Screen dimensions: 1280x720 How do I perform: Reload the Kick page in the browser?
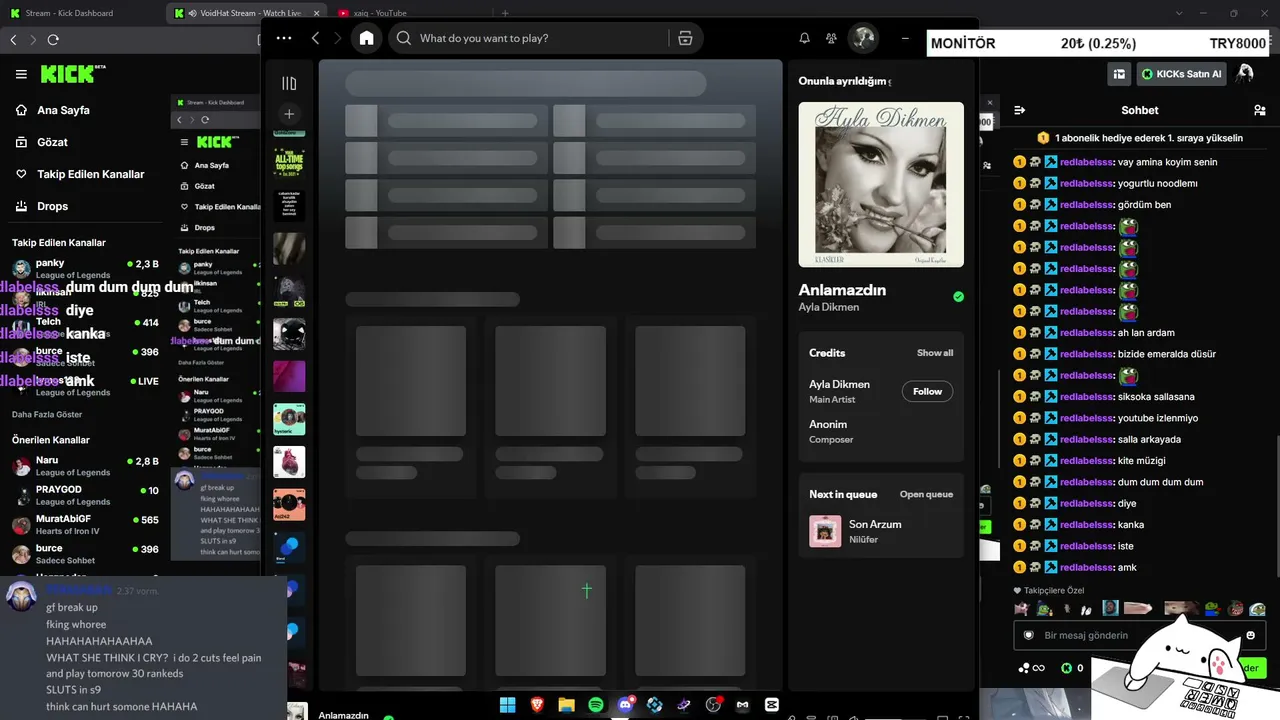[x=53, y=40]
